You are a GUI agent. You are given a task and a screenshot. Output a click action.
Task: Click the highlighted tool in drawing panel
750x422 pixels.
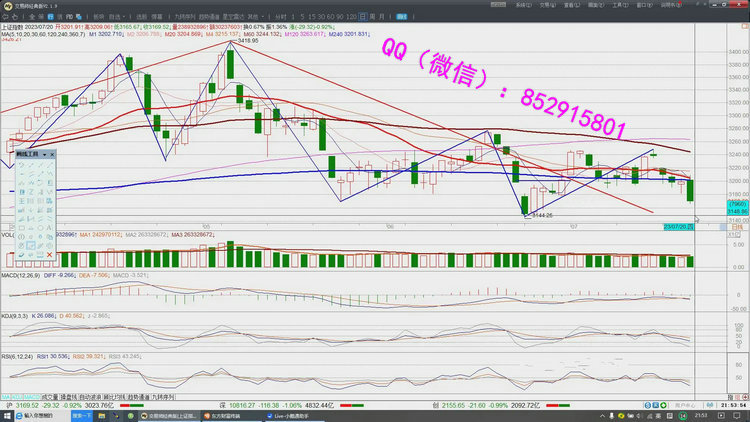(x=31, y=245)
